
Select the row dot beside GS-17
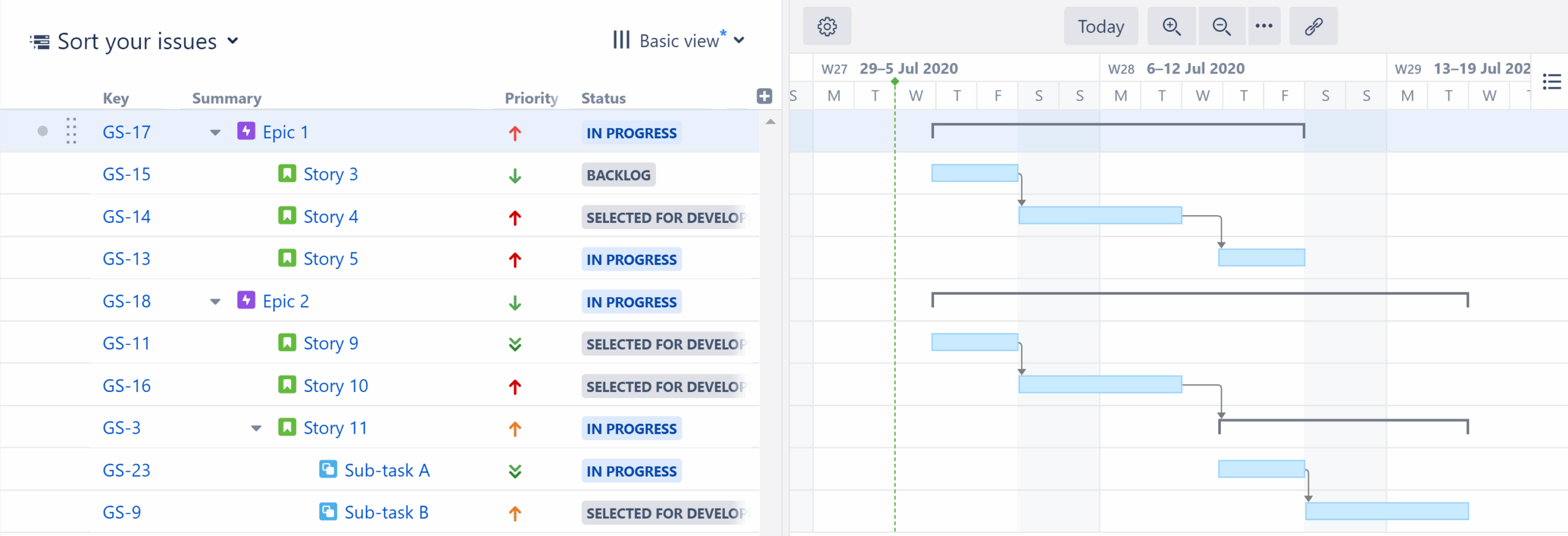coord(42,131)
